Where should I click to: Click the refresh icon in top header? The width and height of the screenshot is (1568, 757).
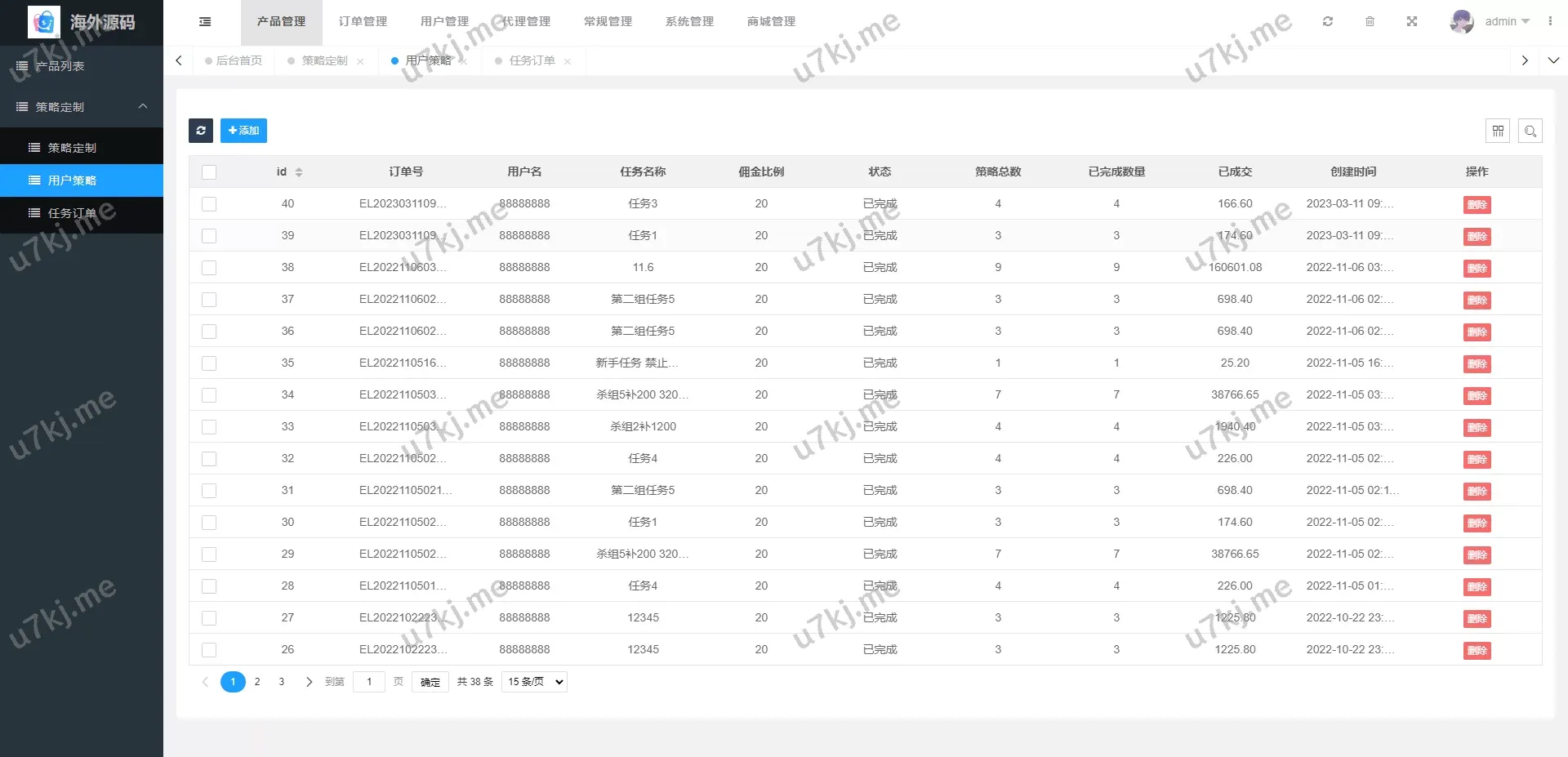pyautogui.click(x=1328, y=22)
